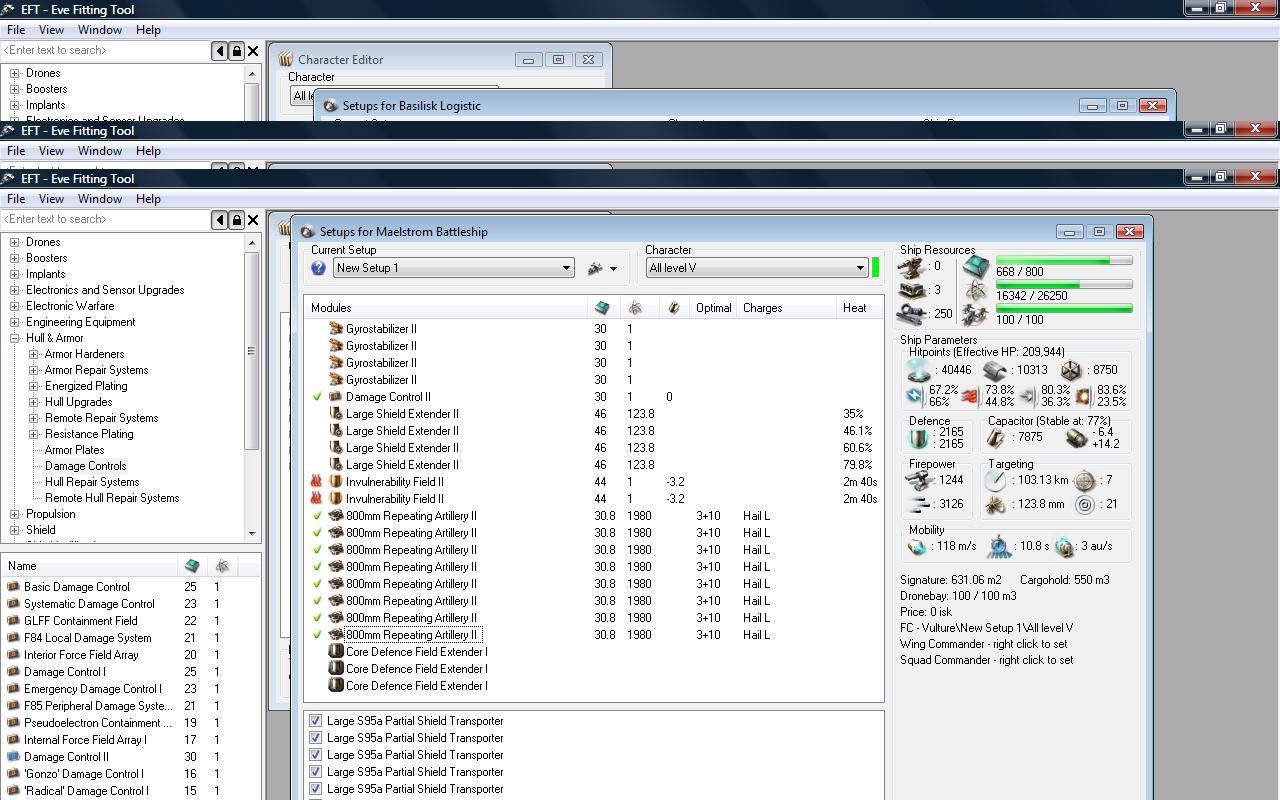Click the Defence shield icon showing 2165

tap(919, 437)
